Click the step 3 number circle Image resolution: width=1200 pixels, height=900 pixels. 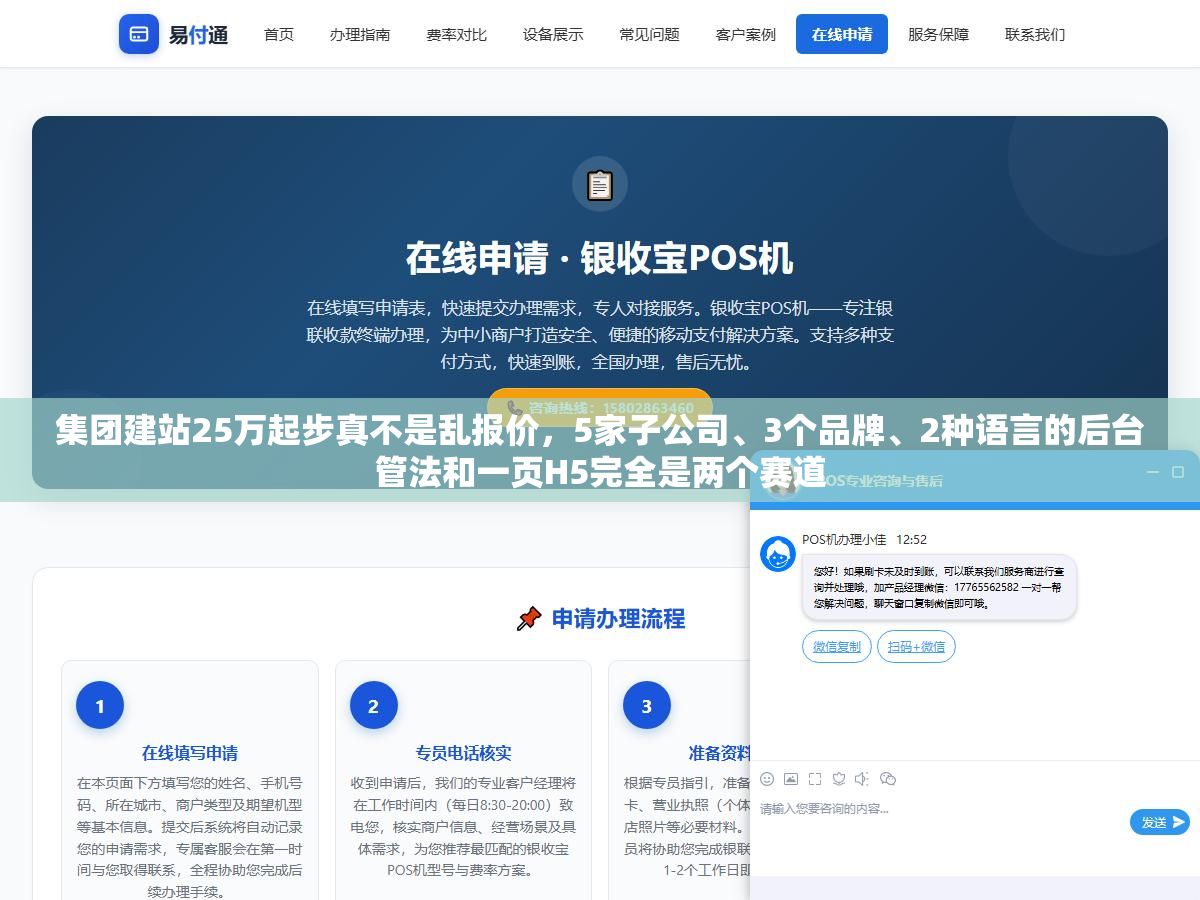pos(647,706)
